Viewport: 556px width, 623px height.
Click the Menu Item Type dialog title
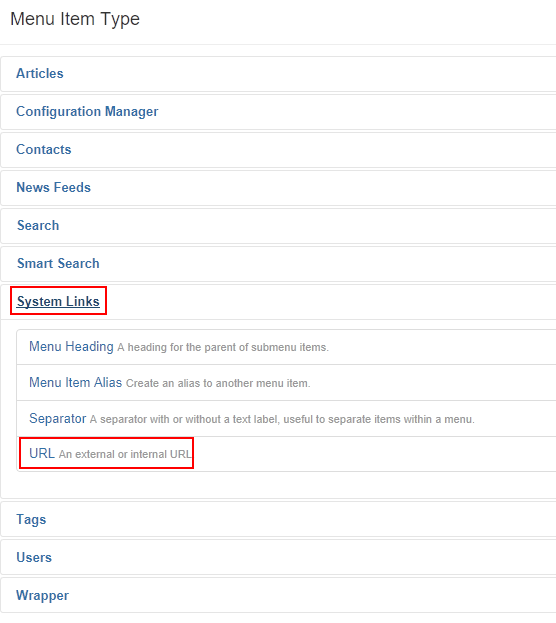(75, 19)
